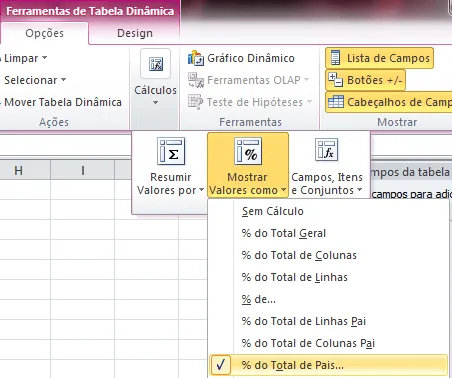Toggle the Lista de Campos button
The image size is (452, 378).
(x=379, y=58)
